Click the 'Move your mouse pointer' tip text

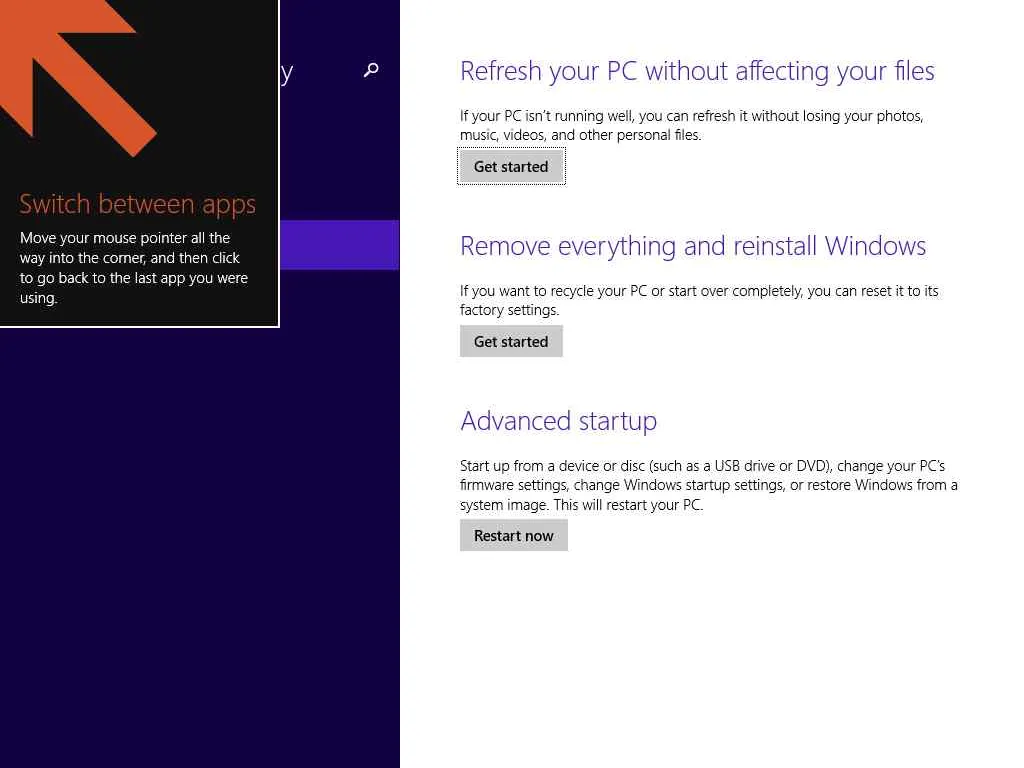tap(134, 268)
